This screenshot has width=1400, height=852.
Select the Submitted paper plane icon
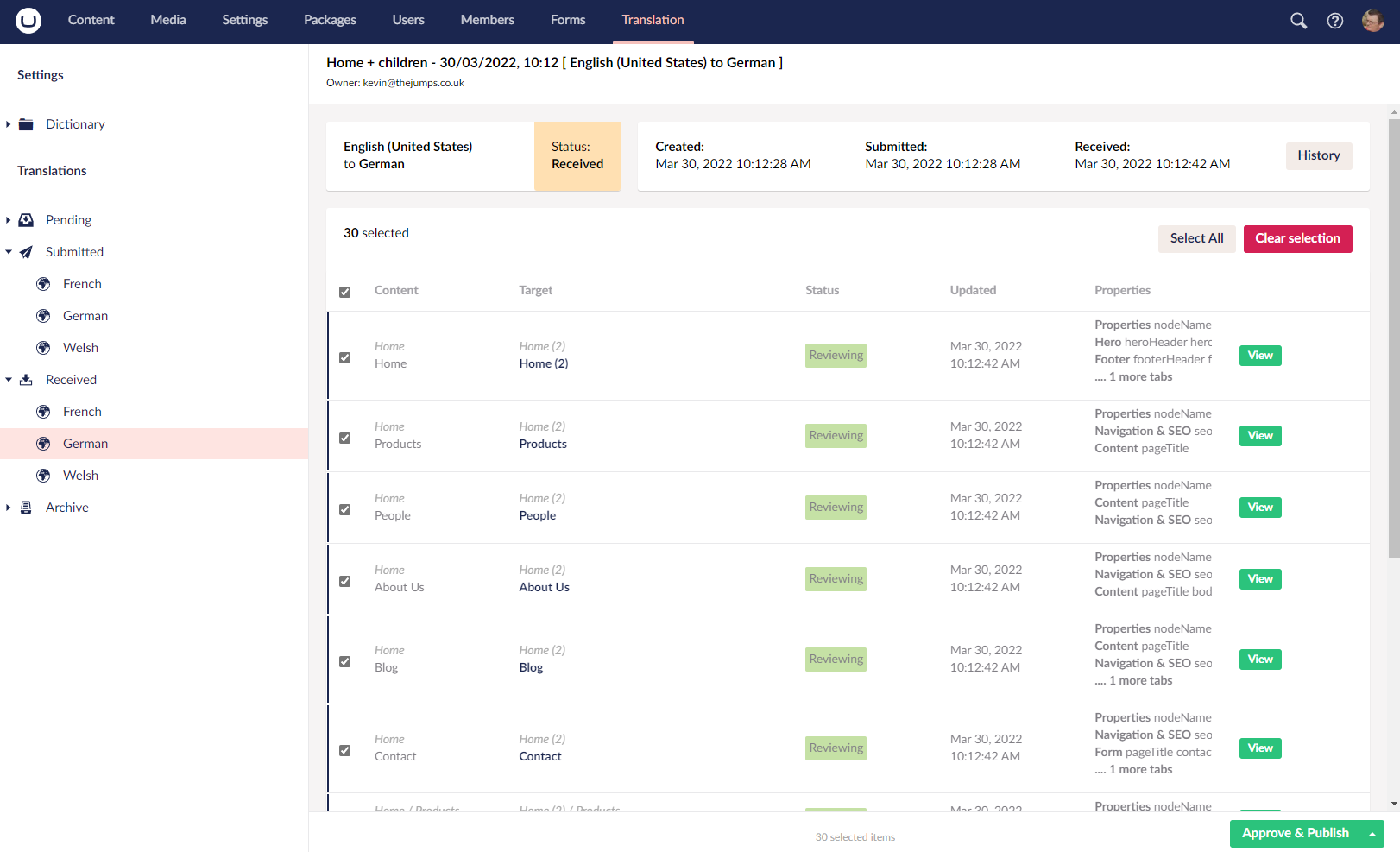coord(25,251)
